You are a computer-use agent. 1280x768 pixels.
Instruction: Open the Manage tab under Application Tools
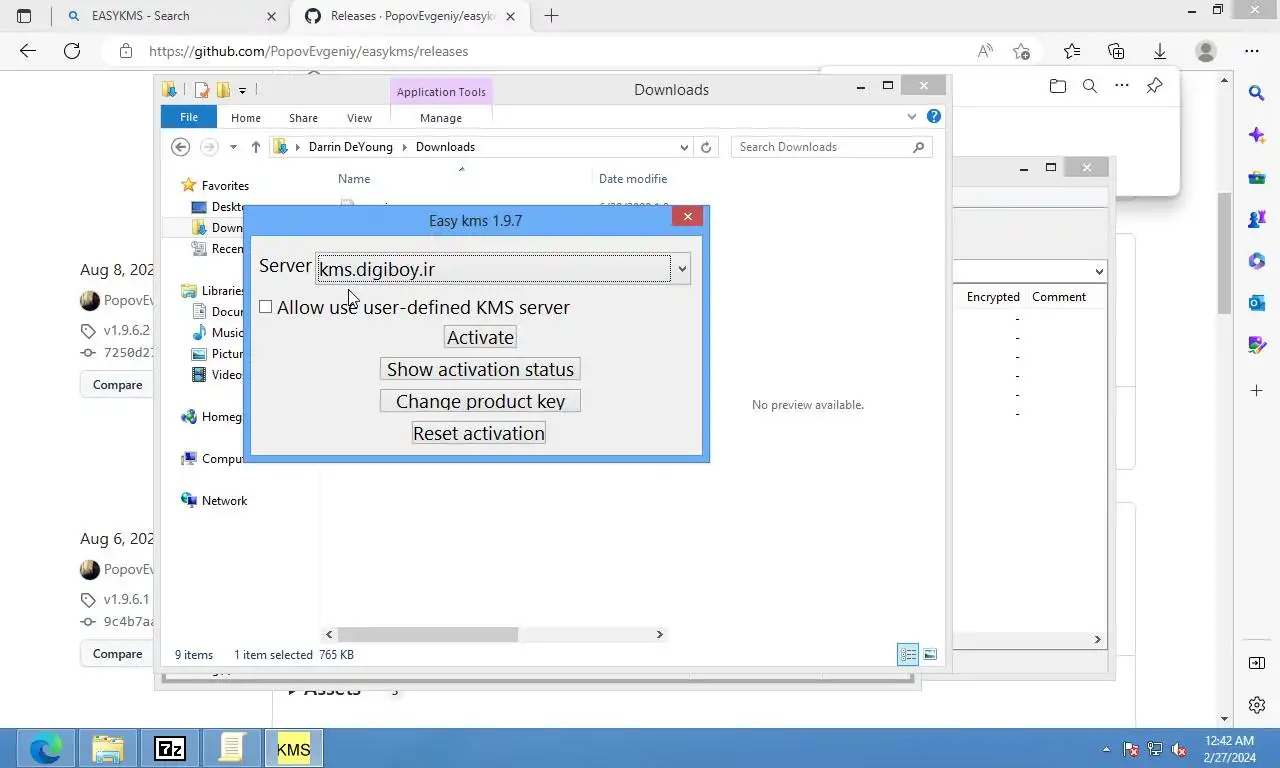(441, 118)
